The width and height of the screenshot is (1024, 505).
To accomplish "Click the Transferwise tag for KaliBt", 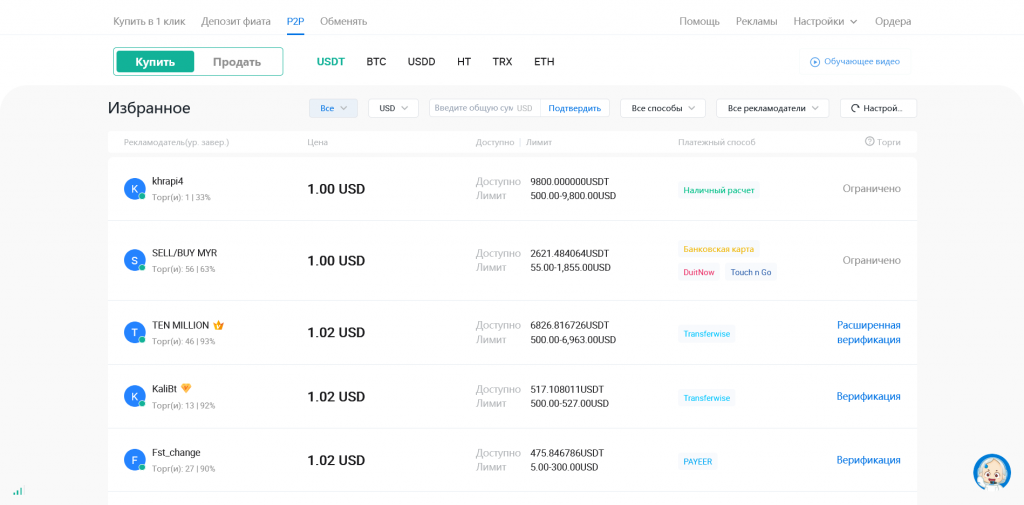I will (x=707, y=398).
